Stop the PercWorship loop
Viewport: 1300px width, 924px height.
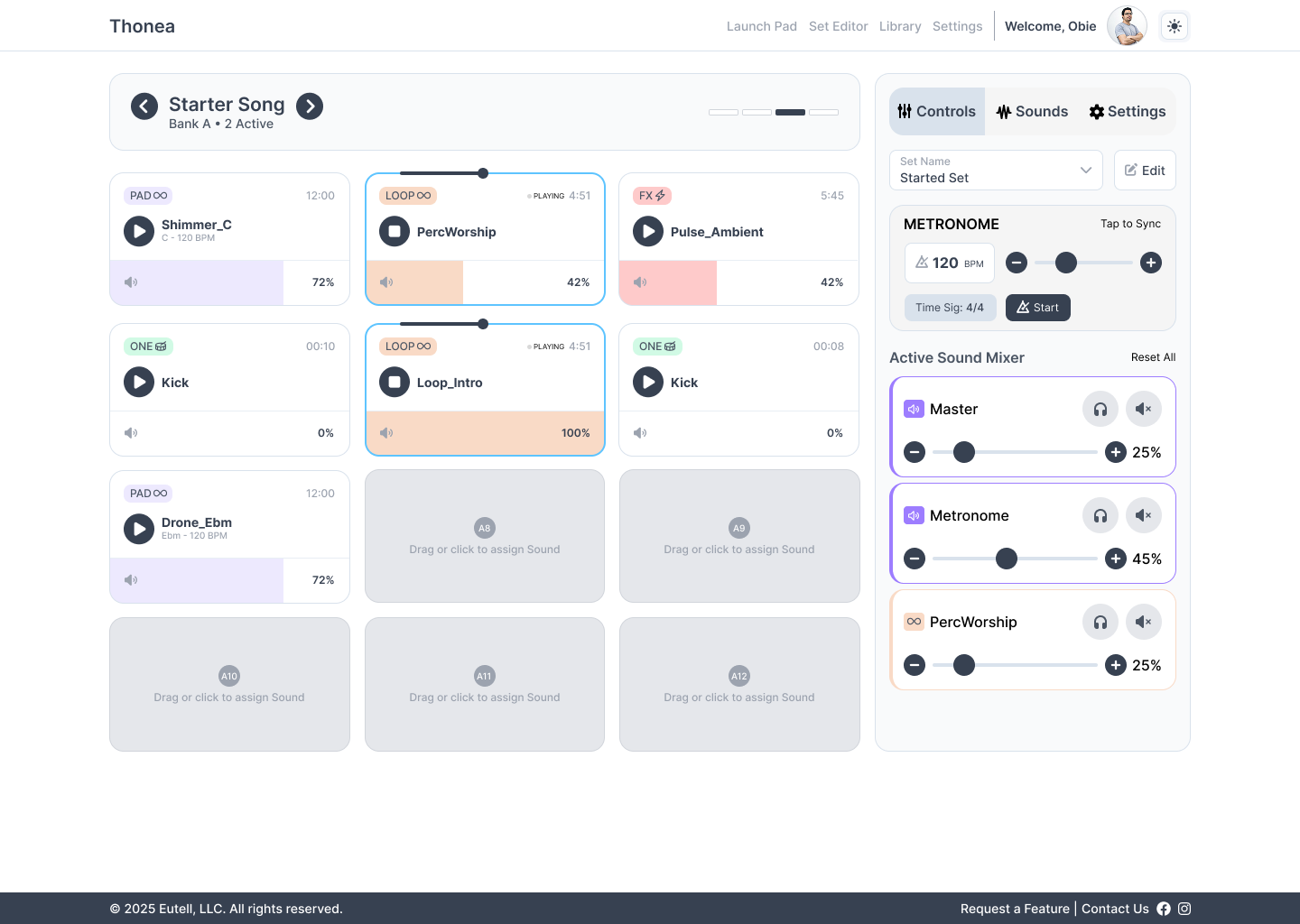point(395,231)
